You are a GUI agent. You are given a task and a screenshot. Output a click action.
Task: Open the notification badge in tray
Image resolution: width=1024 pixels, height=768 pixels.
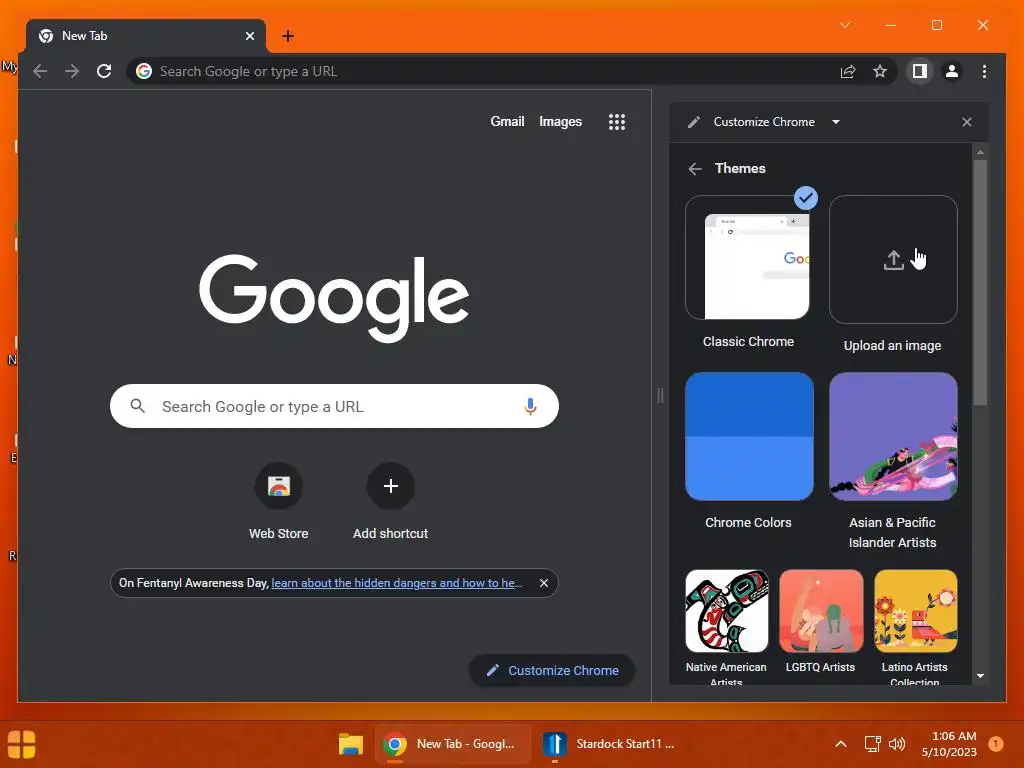coord(995,743)
